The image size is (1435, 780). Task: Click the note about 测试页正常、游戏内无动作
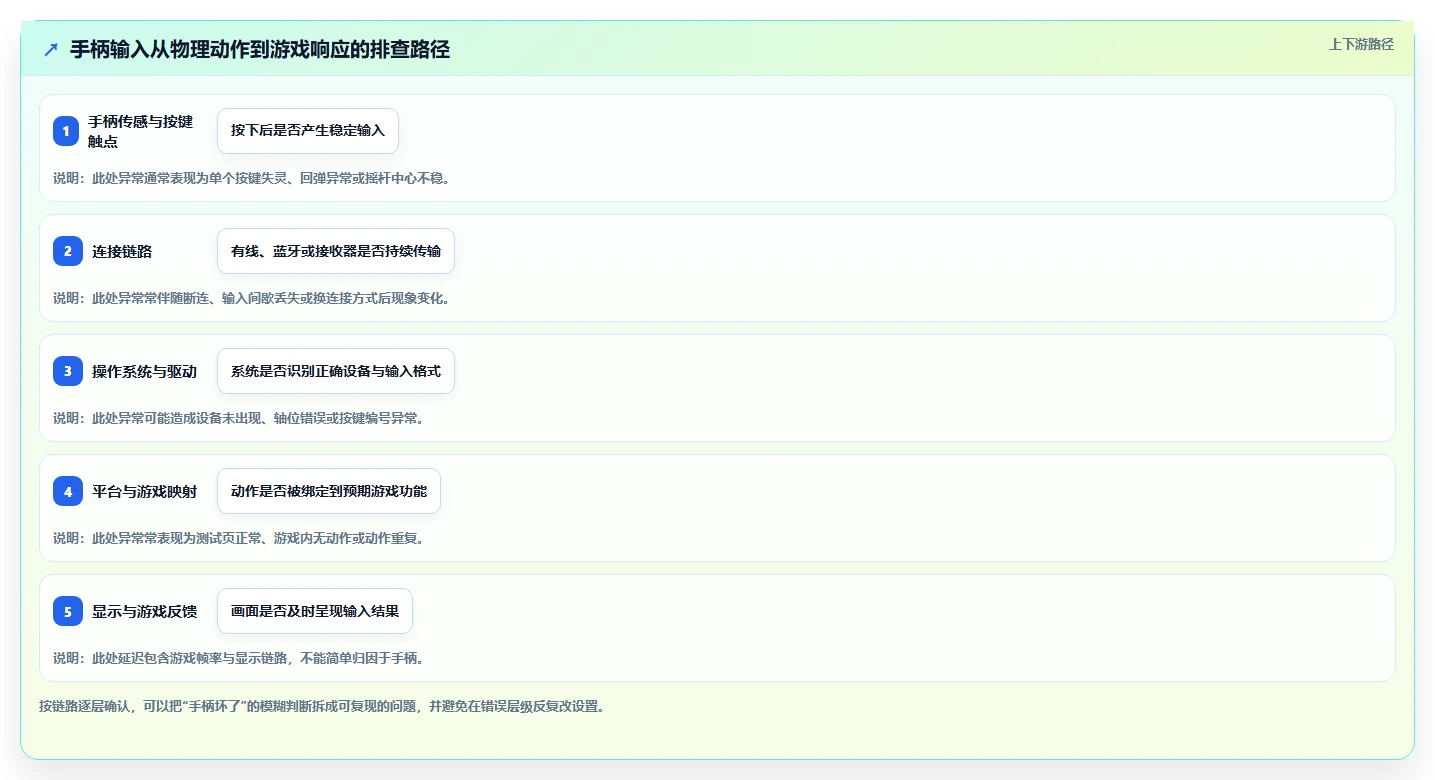pos(239,538)
